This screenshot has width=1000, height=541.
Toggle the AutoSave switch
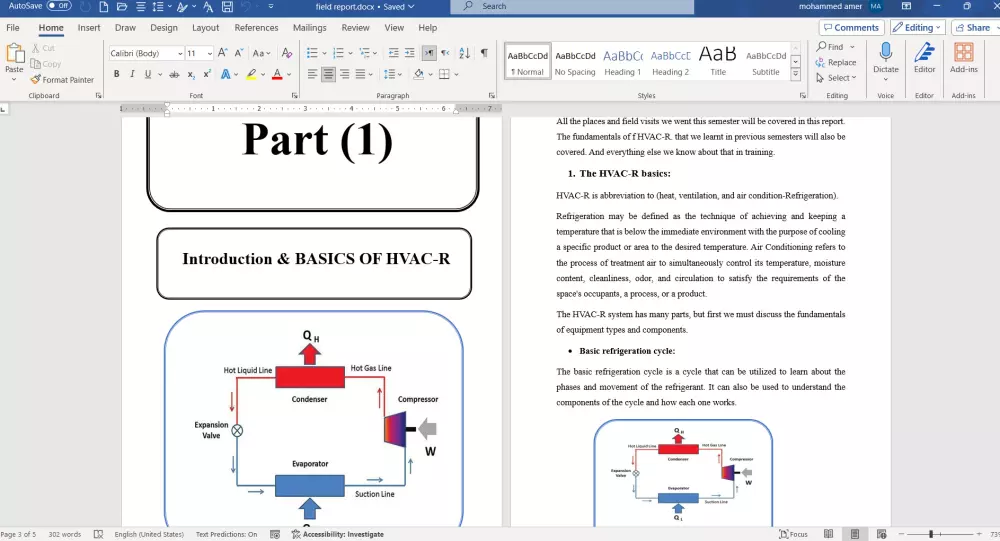[x=59, y=6]
